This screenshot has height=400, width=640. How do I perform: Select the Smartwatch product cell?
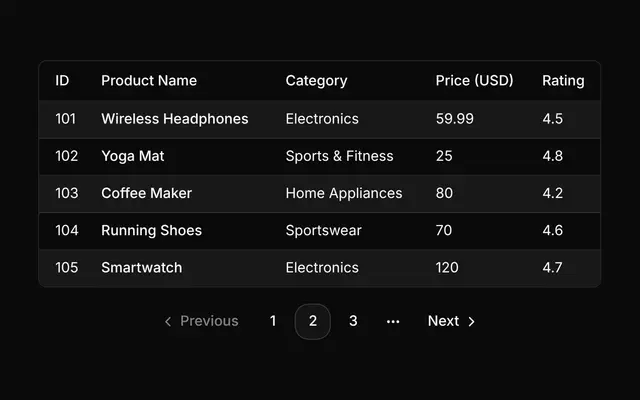click(x=142, y=268)
